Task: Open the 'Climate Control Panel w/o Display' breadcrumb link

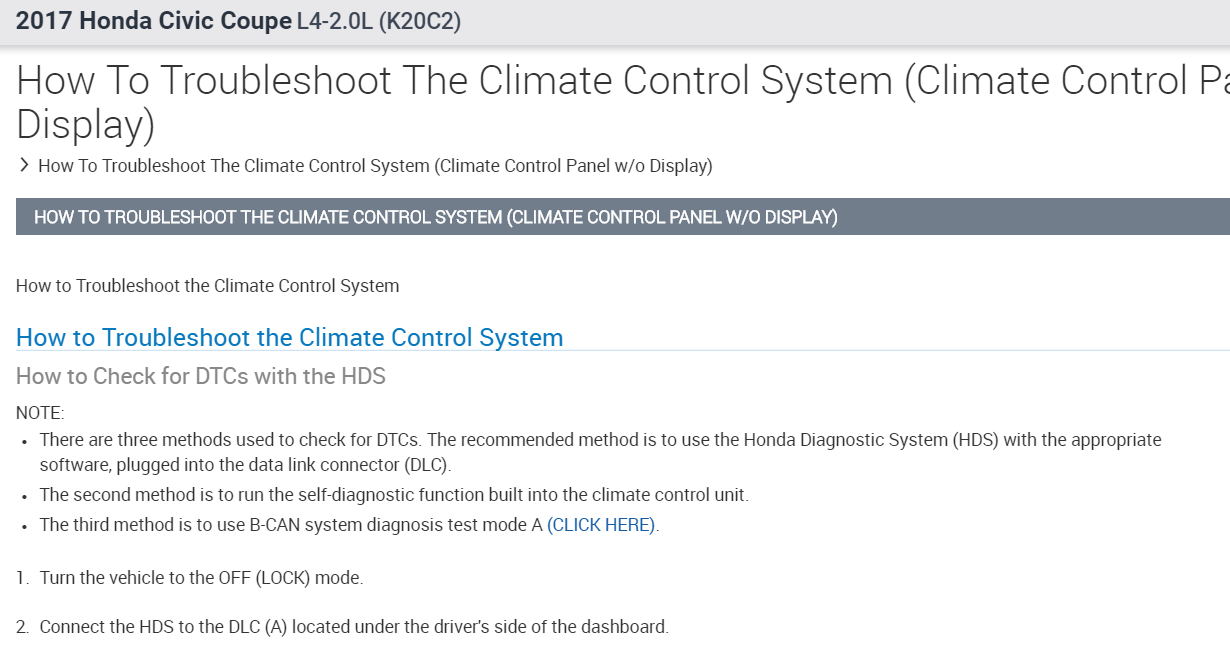Action: pyautogui.click(x=375, y=166)
